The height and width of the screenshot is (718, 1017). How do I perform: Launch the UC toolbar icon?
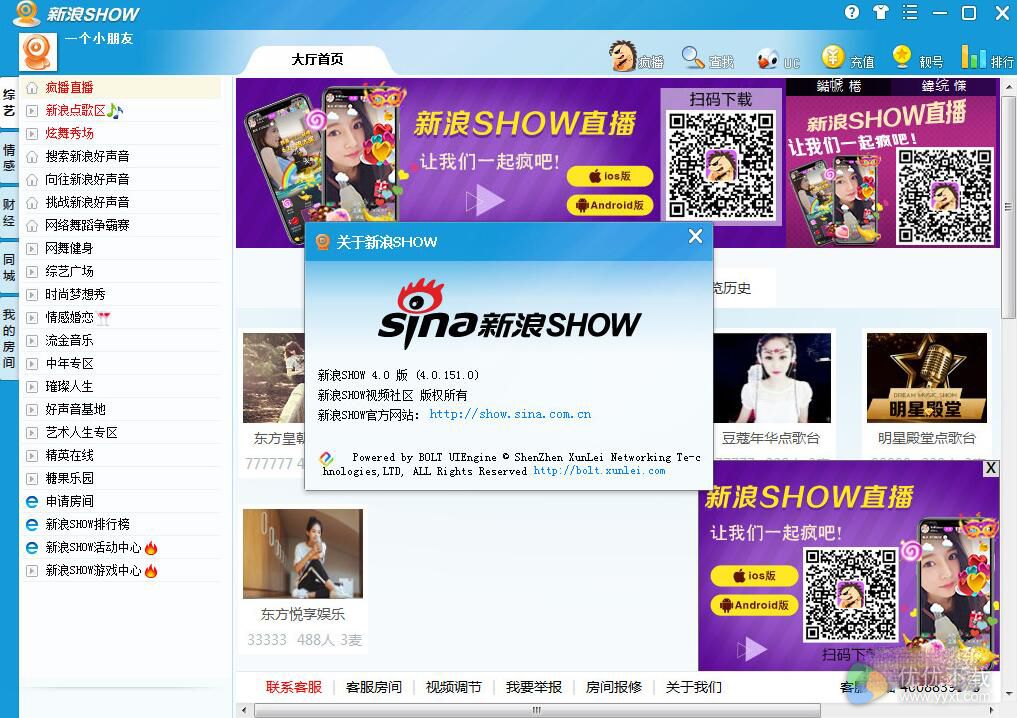[x=778, y=60]
